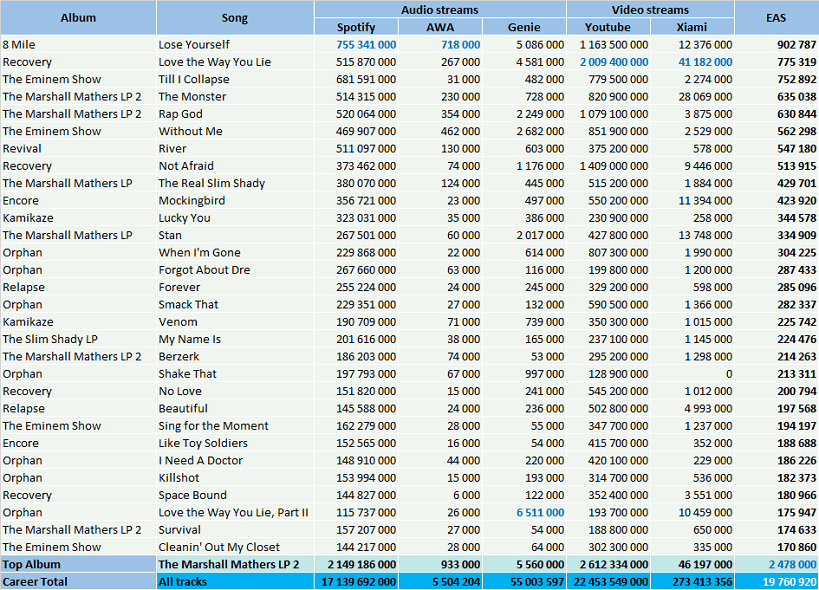Click the Smack That song cell
This screenshot has height=590, width=819.
point(235,304)
